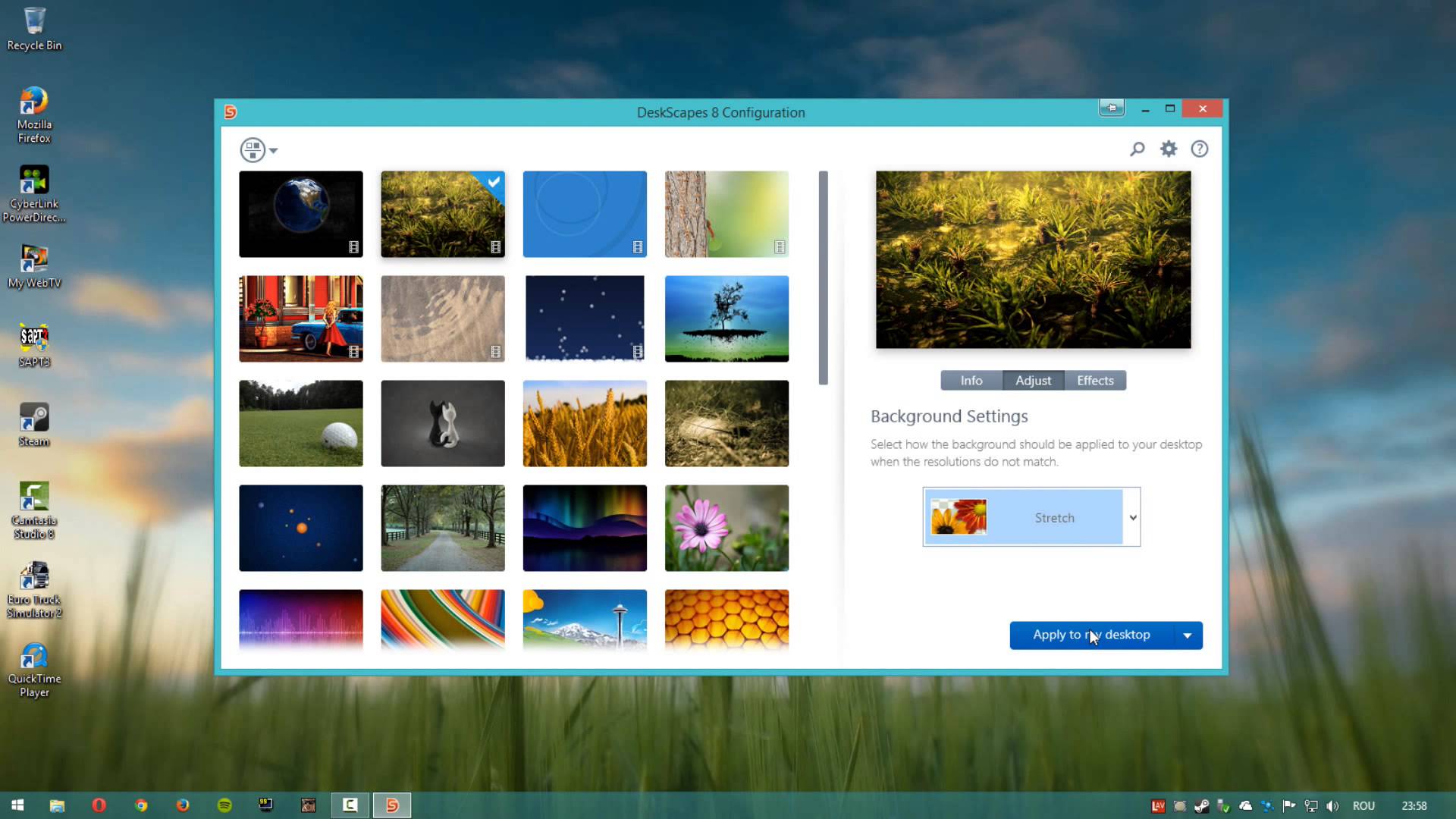Click the Opera icon in the taskbar
1456x819 pixels.
coord(99,805)
